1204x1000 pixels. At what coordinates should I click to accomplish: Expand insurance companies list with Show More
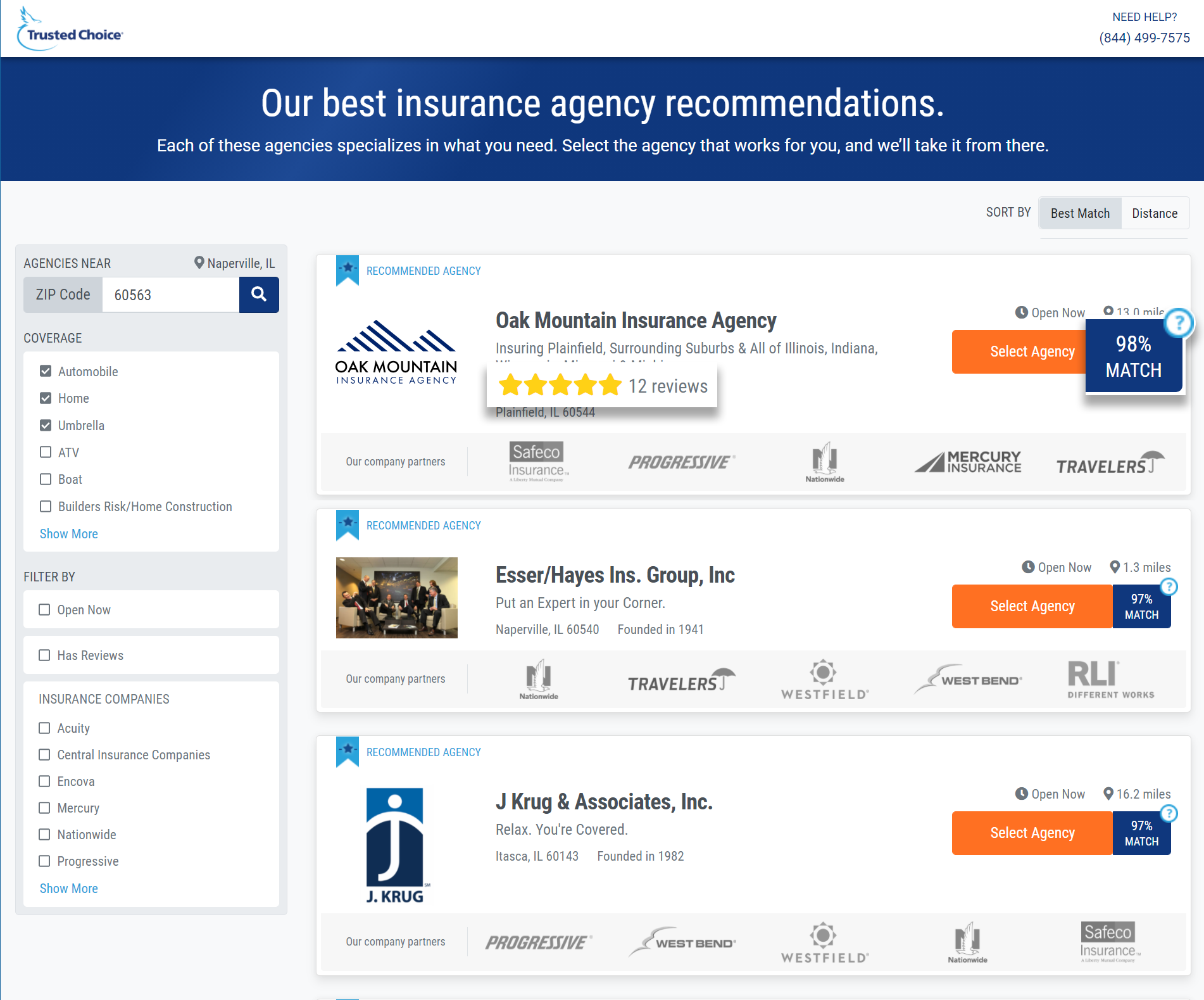click(68, 889)
